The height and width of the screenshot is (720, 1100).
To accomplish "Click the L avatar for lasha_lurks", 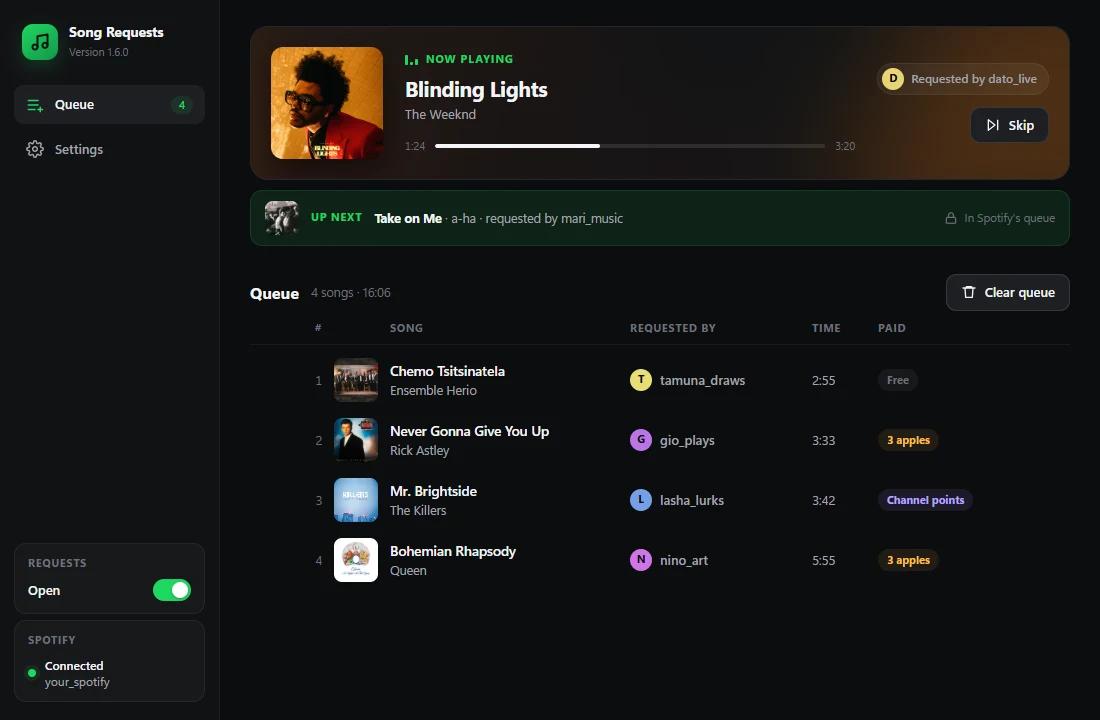I will click(640, 500).
